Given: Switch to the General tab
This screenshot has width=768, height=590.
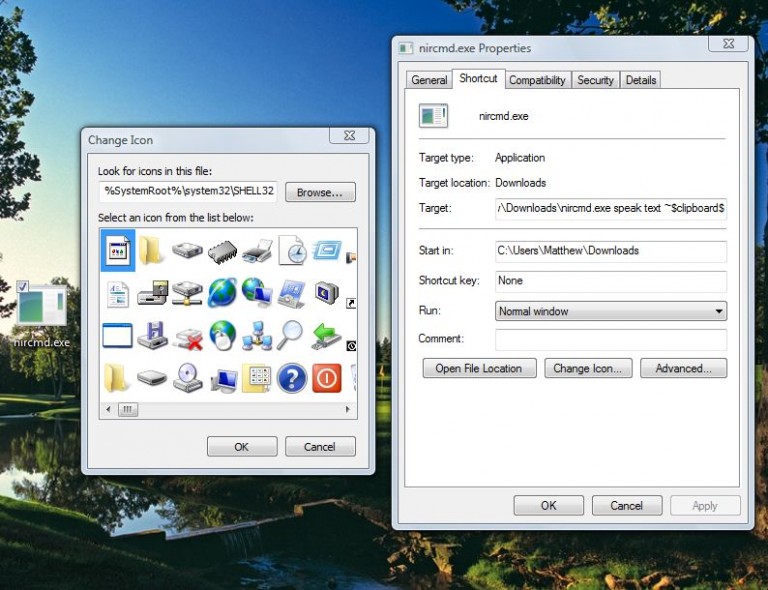Looking at the screenshot, I should (x=429, y=80).
